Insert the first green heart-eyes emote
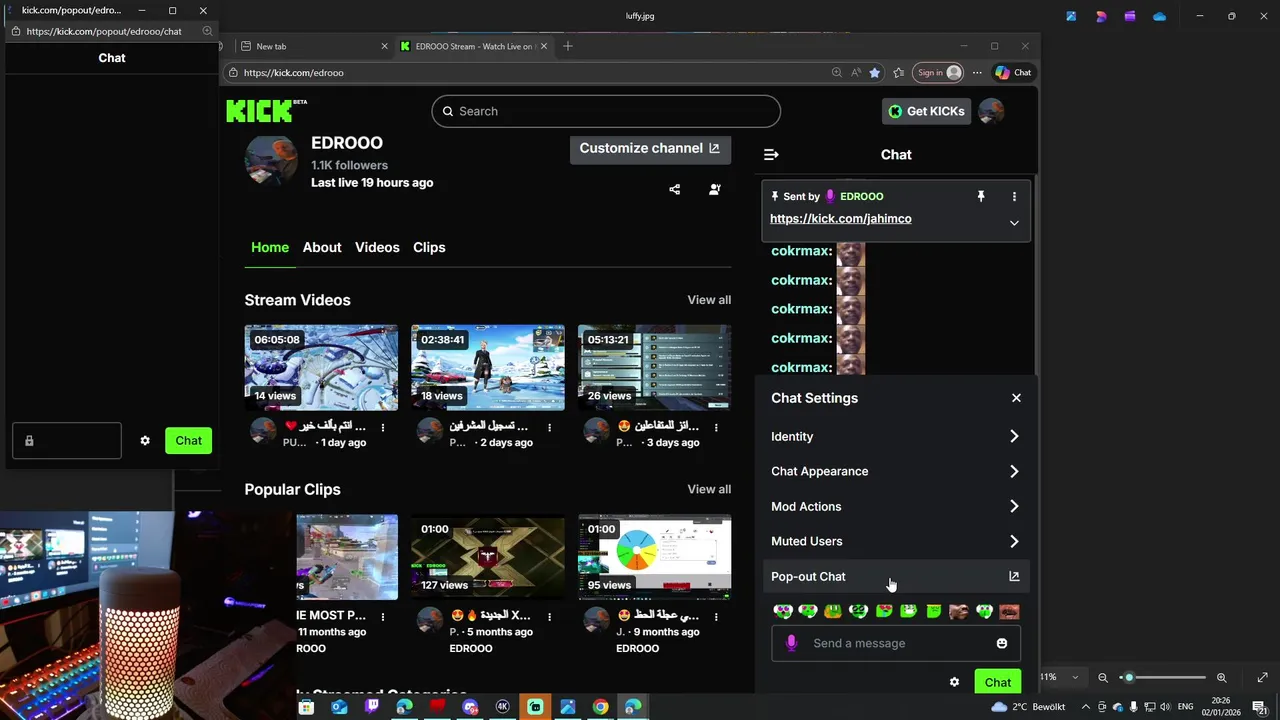The width and height of the screenshot is (1280, 720). (x=783, y=611)
